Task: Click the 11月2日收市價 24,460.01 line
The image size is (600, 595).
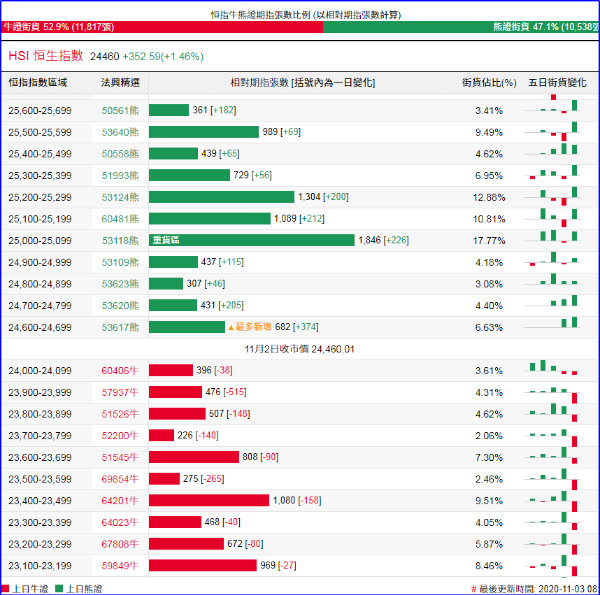Action: pos(300,349)
